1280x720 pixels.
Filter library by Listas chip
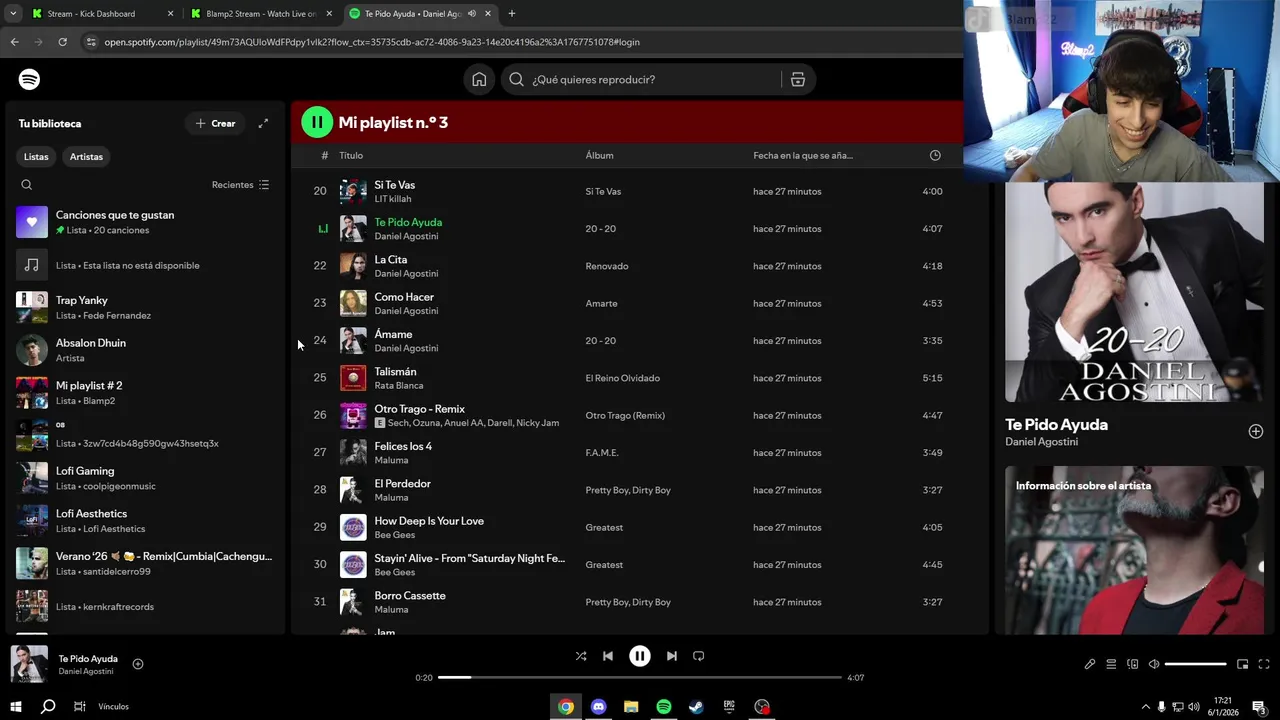point(36,157)
